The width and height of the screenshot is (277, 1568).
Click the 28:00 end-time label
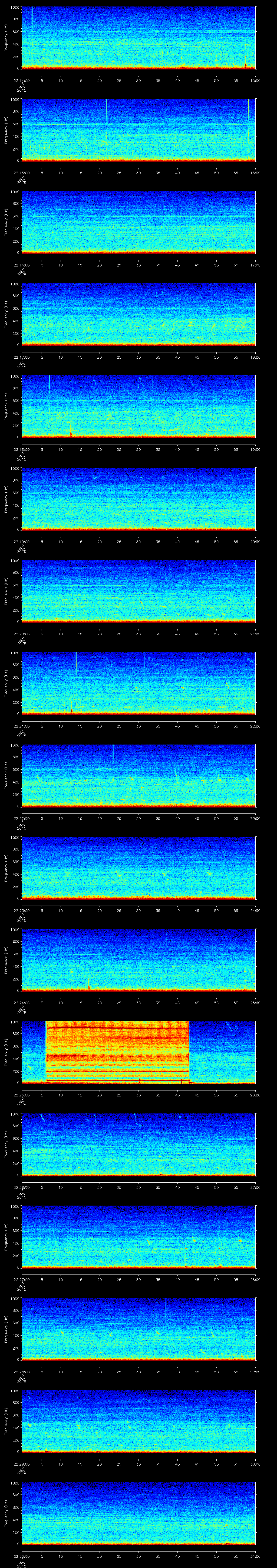(x=255, y=1279)
